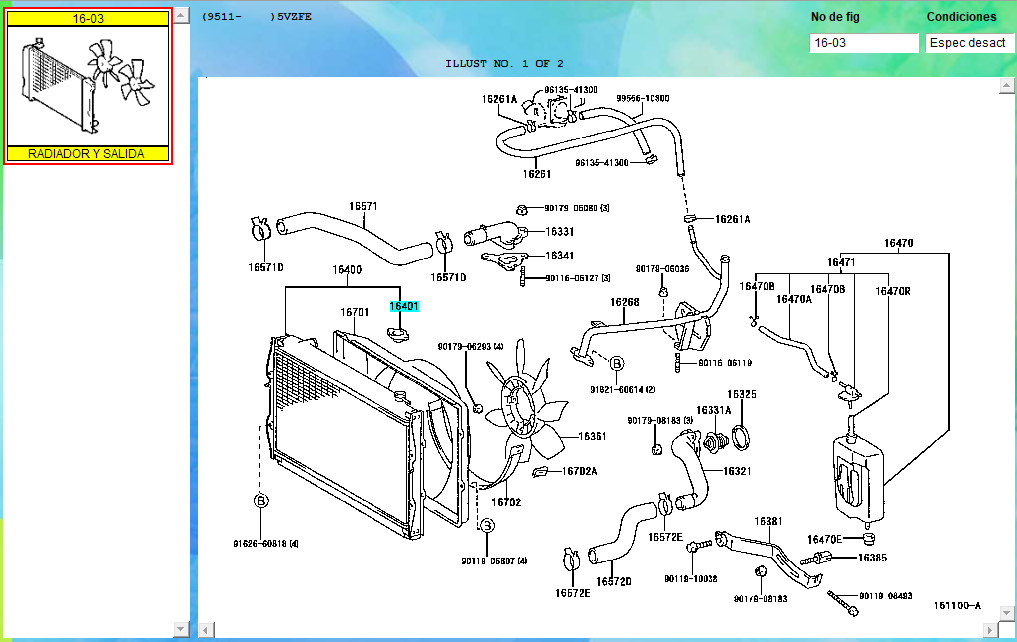This screenshot has width=1017, height=642.
Task: Click the diagram's vertical scroll-up arrow
Action: pyautogui.click(x=1007, y=88)
